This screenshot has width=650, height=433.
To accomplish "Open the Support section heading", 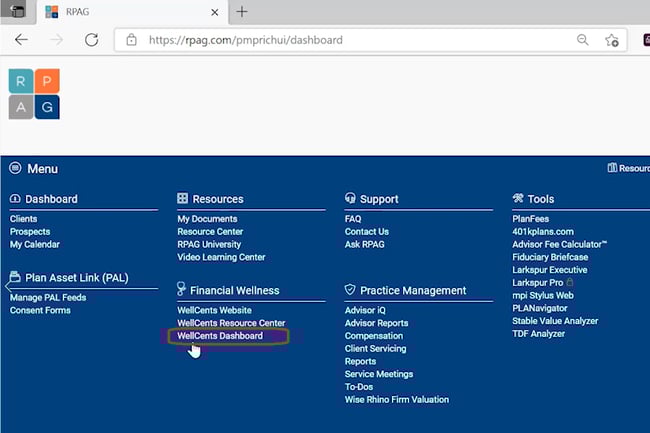I will tap(379, 199).
